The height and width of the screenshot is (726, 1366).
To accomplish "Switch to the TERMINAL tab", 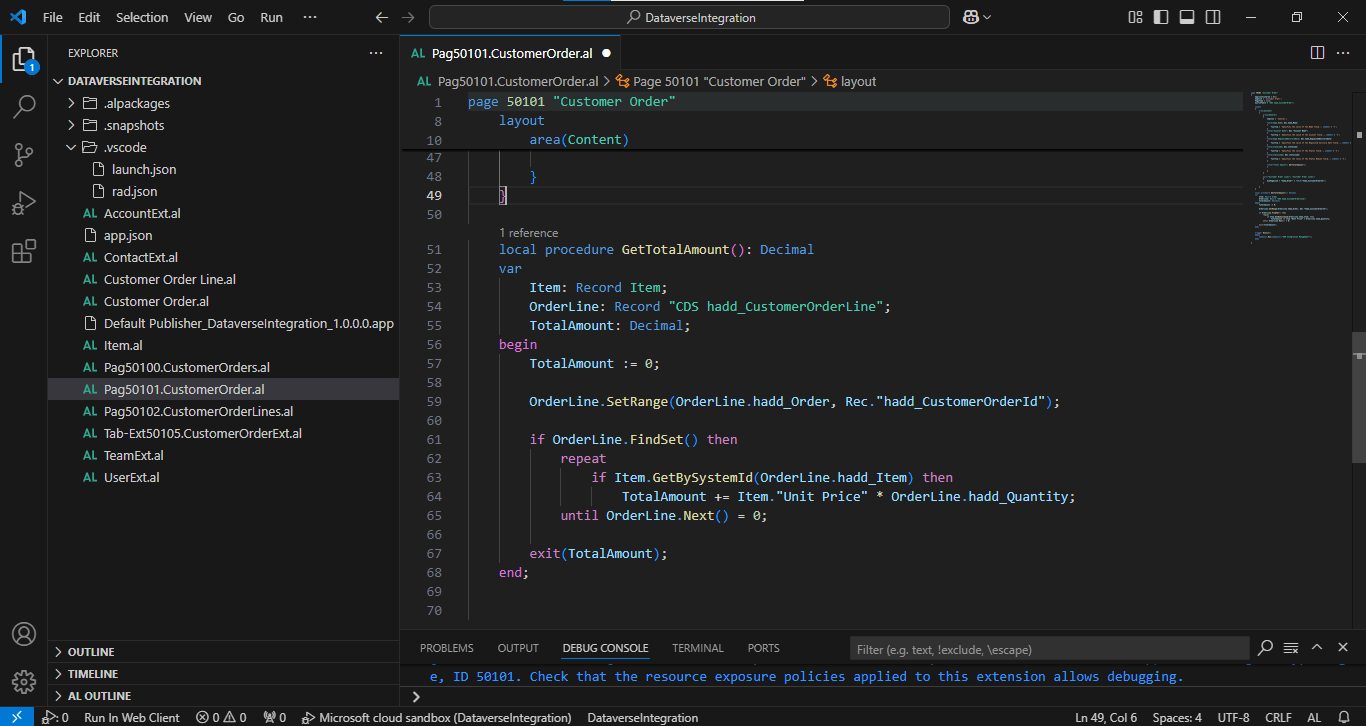I will pyautogui.click(x=697, y=648).
